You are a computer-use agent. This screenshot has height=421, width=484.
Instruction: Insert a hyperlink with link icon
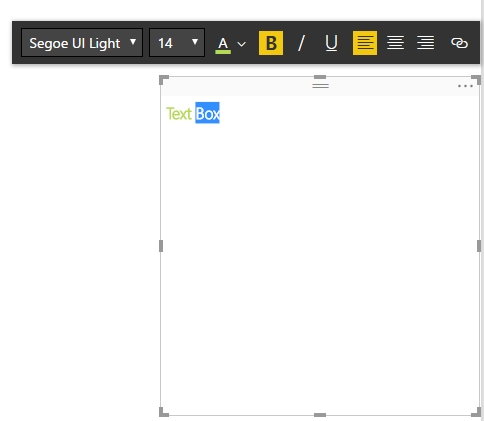pyautogui.click(x=459, y=43)
